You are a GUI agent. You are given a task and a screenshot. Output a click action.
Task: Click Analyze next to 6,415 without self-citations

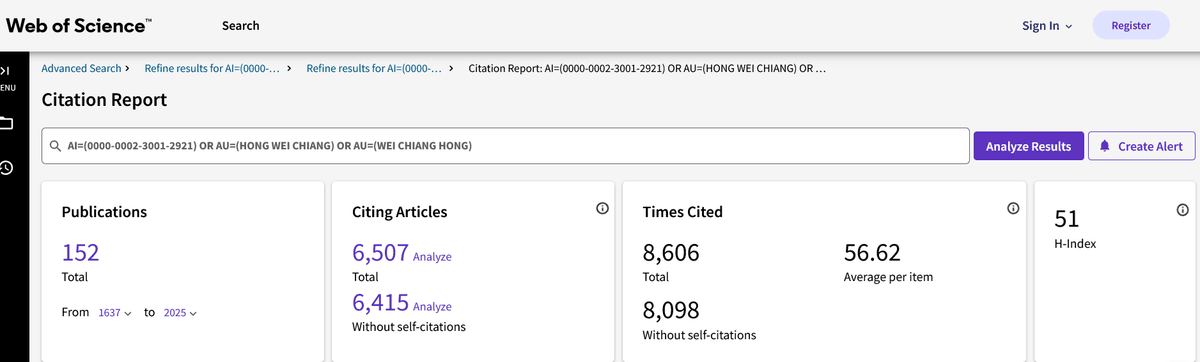pyautogui.click(x=432, y=307)
